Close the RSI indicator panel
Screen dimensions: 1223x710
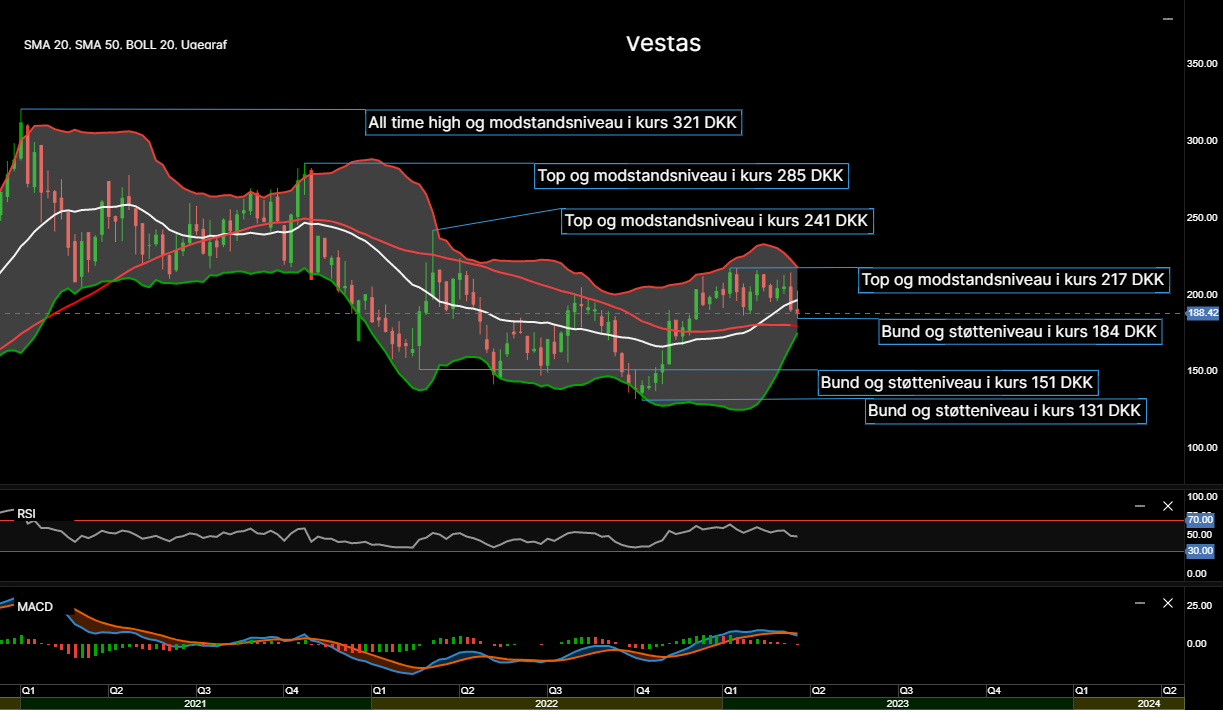pos(1167,506)
